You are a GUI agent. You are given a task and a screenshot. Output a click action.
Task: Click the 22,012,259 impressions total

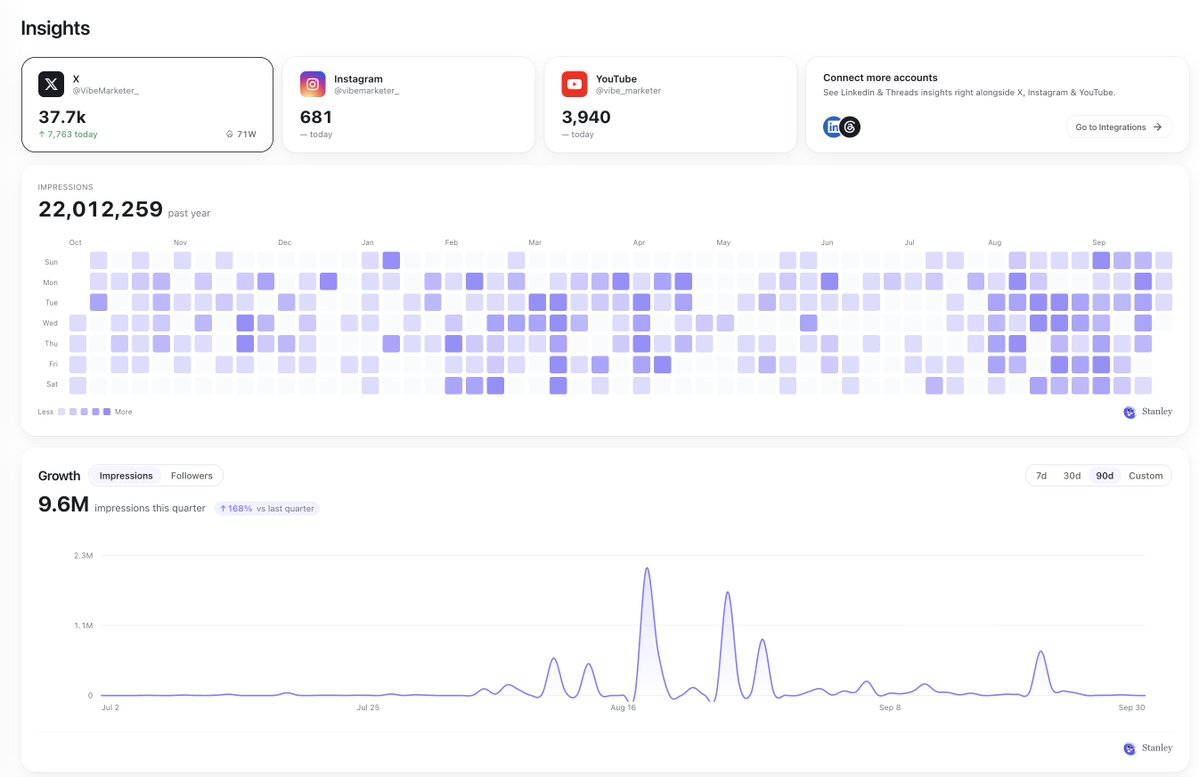click(x=100, y=209)
